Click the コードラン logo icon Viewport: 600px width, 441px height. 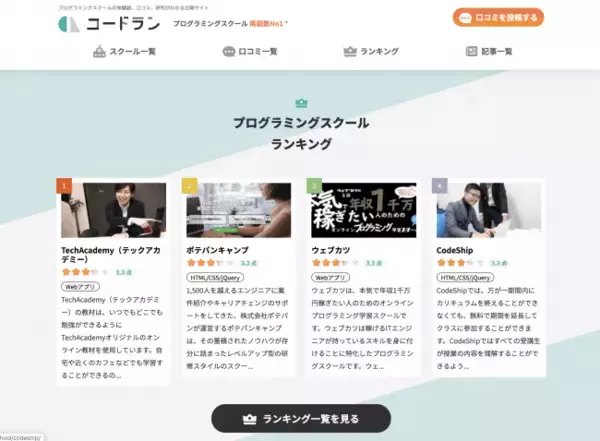(69, 24)
